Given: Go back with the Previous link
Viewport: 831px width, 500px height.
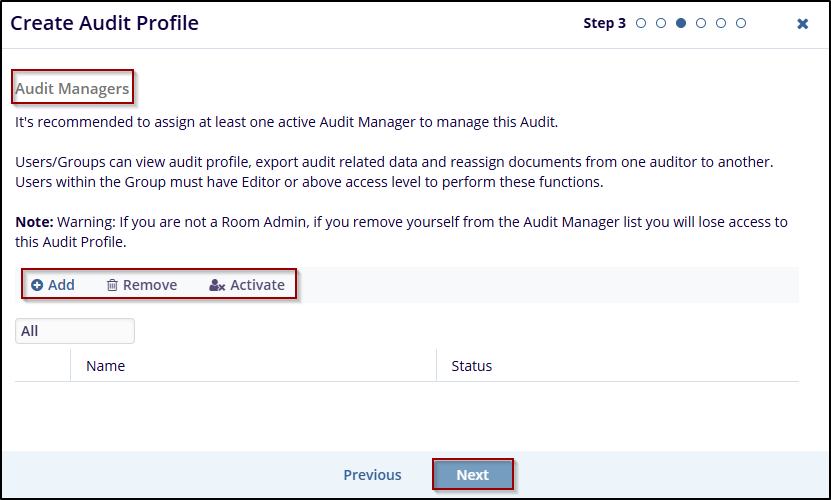Looking at the screenshot, I should (x=372, y=475).
